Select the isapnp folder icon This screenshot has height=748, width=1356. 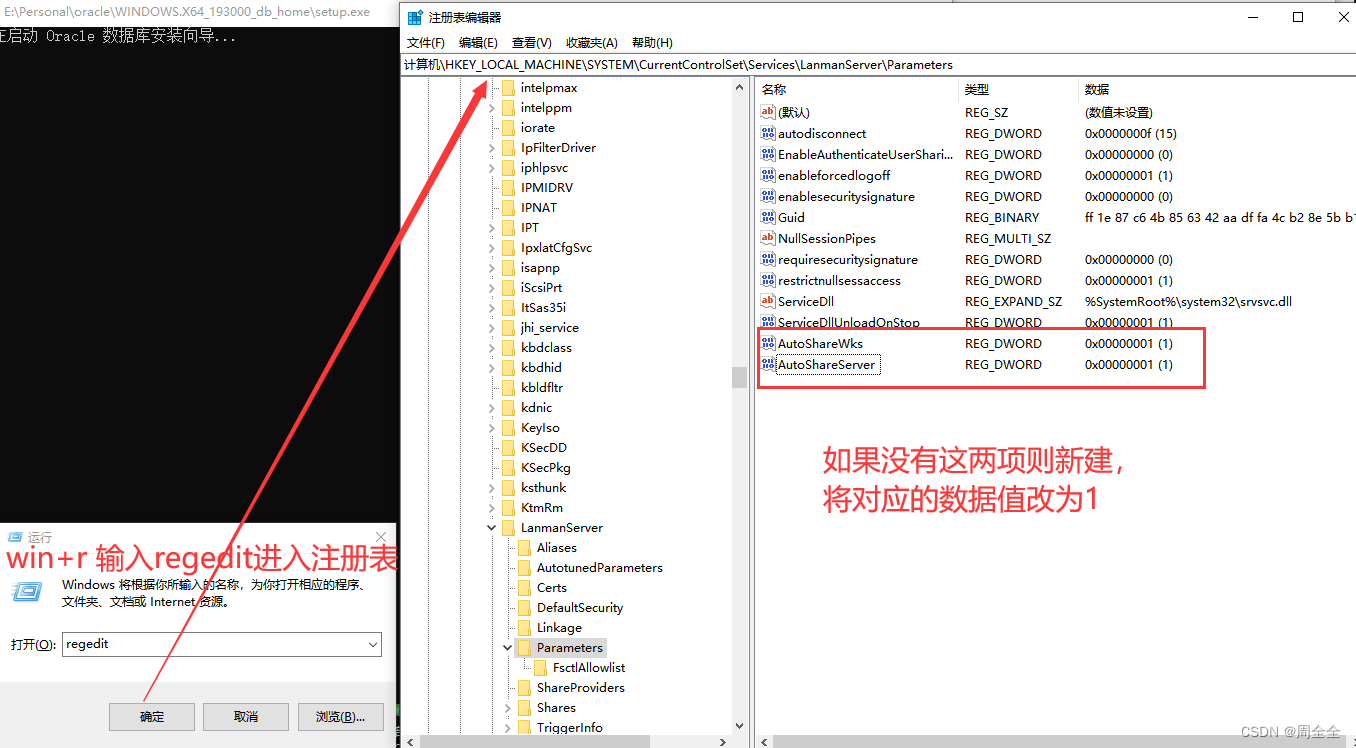508,268
